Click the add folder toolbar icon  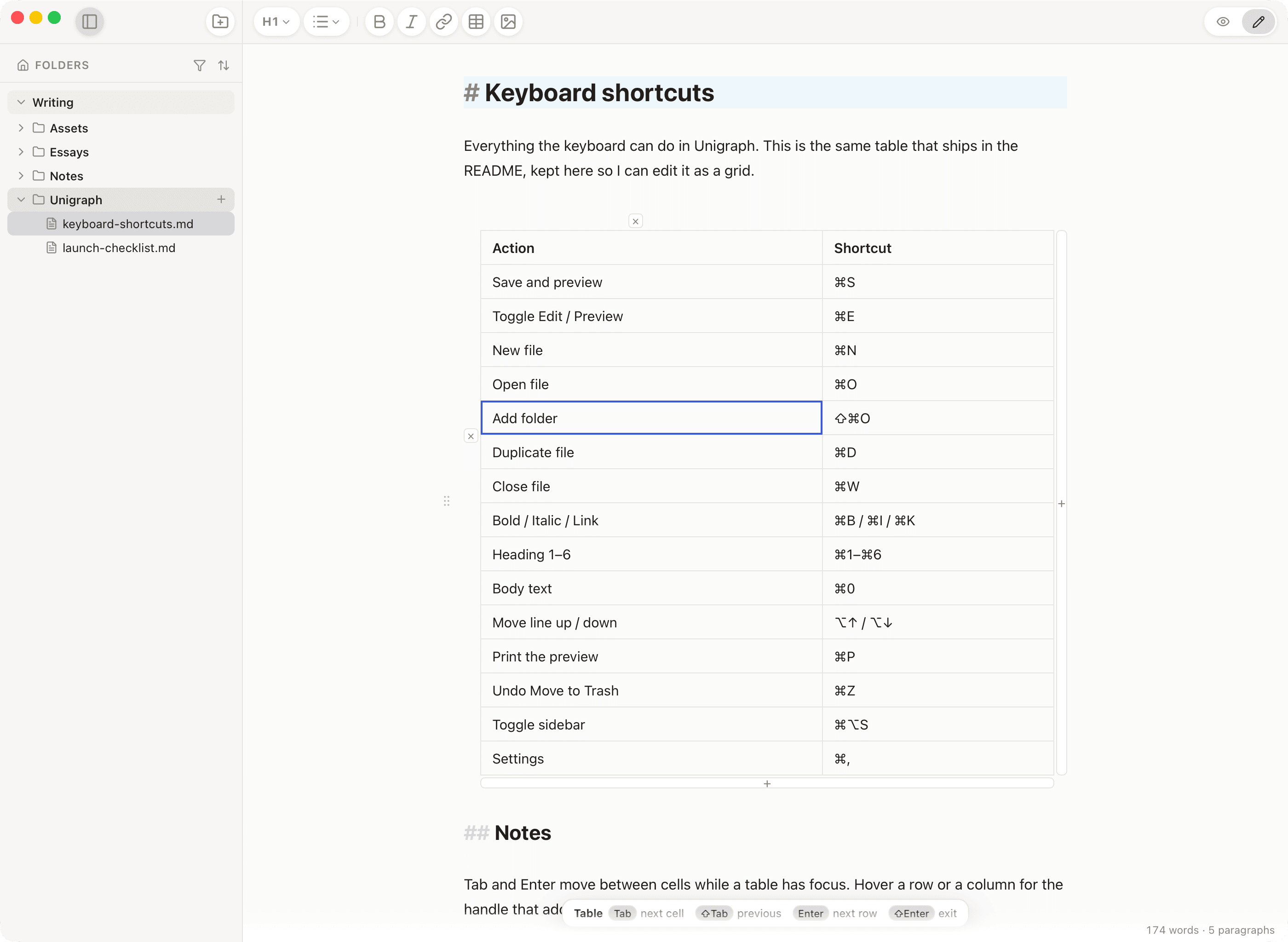pos(220,22)
